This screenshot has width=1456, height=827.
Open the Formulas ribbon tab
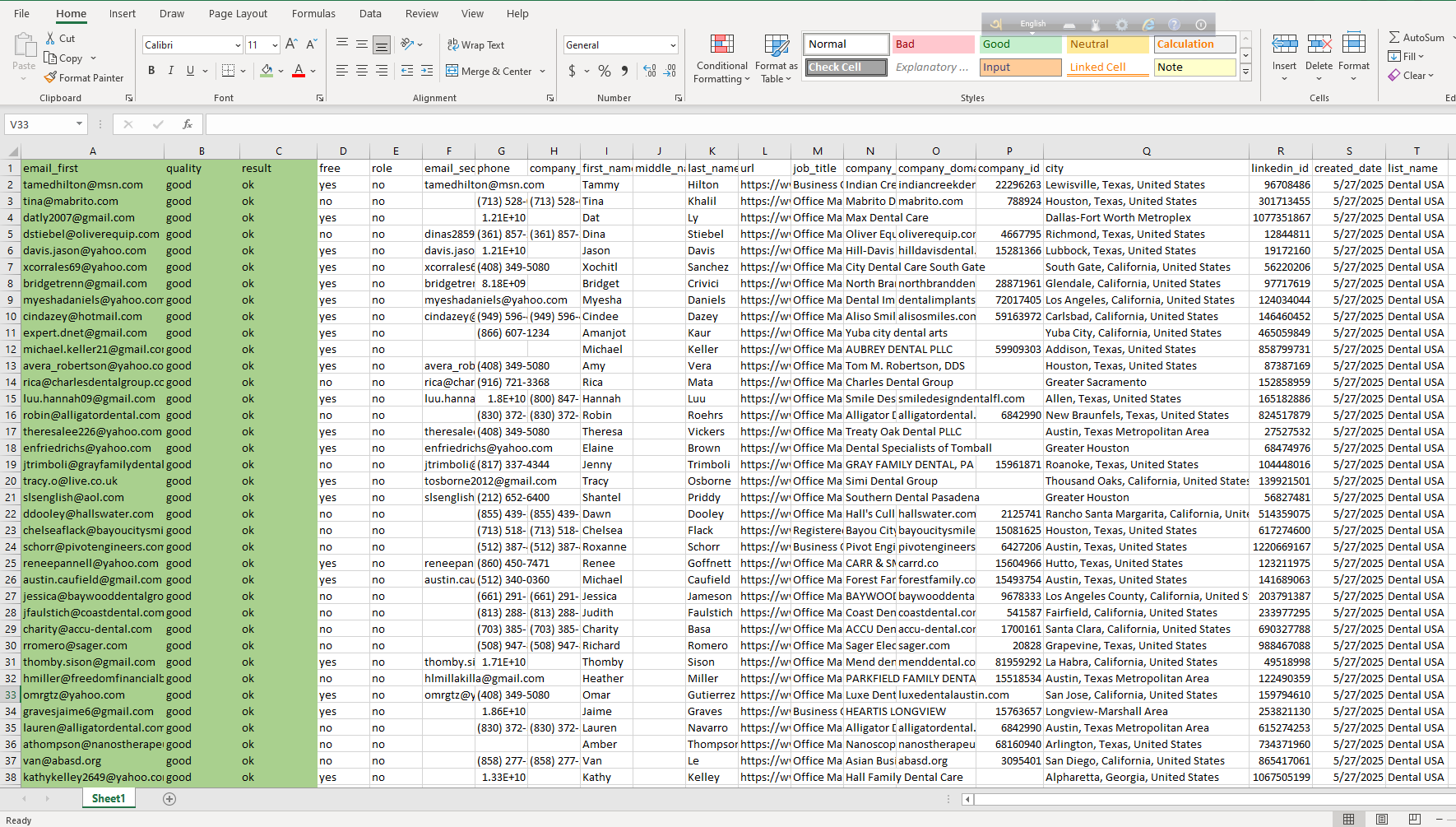(x=313, y=13)
